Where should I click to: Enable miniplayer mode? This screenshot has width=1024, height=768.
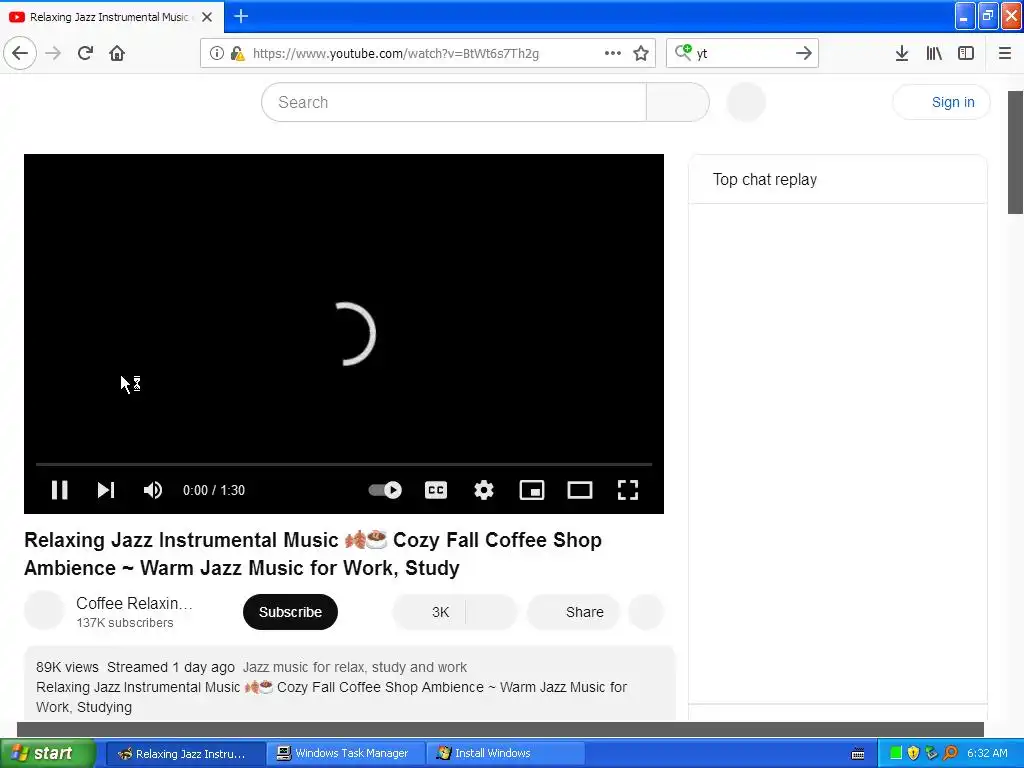pyautogui.click(x=532, y=490)
